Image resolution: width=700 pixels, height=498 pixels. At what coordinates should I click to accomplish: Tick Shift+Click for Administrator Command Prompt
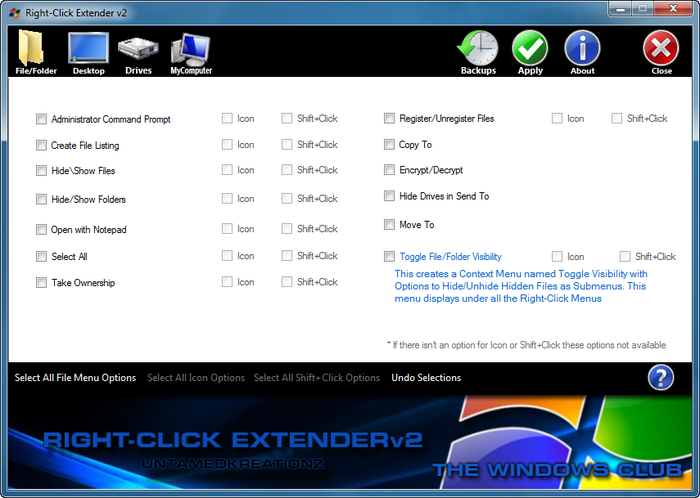(x=287, y=118)
